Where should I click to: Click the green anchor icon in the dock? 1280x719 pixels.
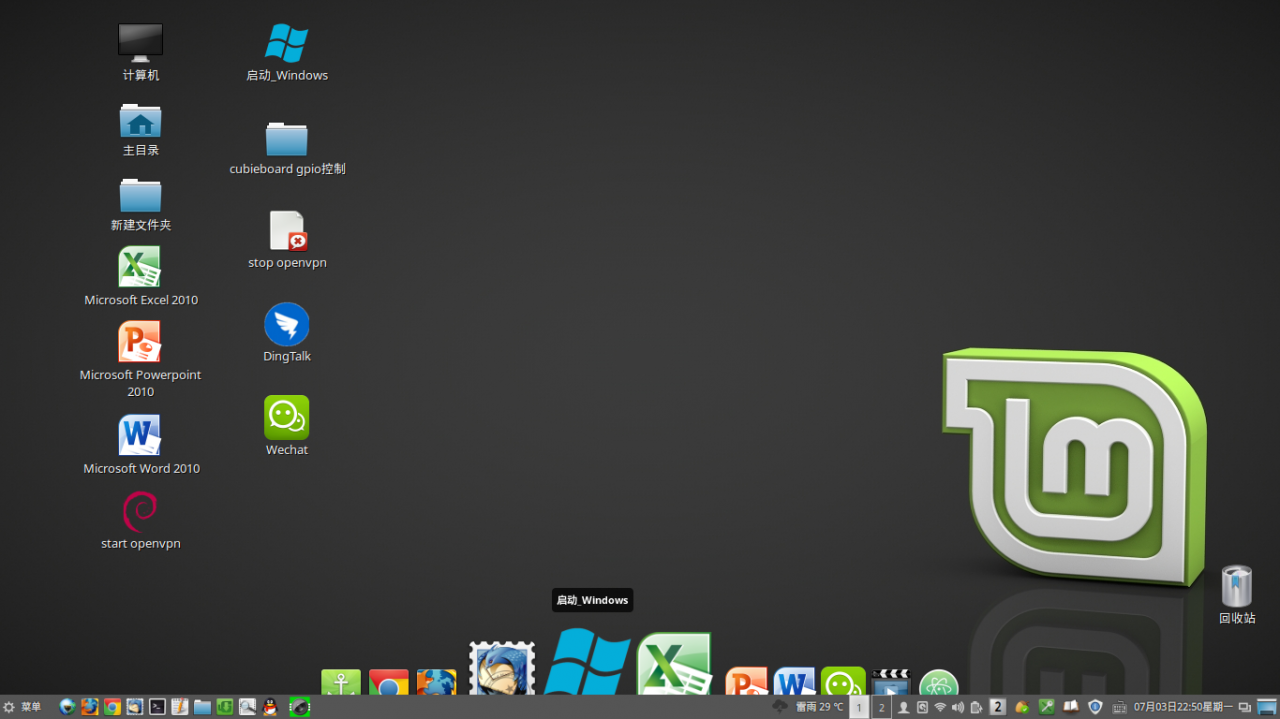pos(341,682)
